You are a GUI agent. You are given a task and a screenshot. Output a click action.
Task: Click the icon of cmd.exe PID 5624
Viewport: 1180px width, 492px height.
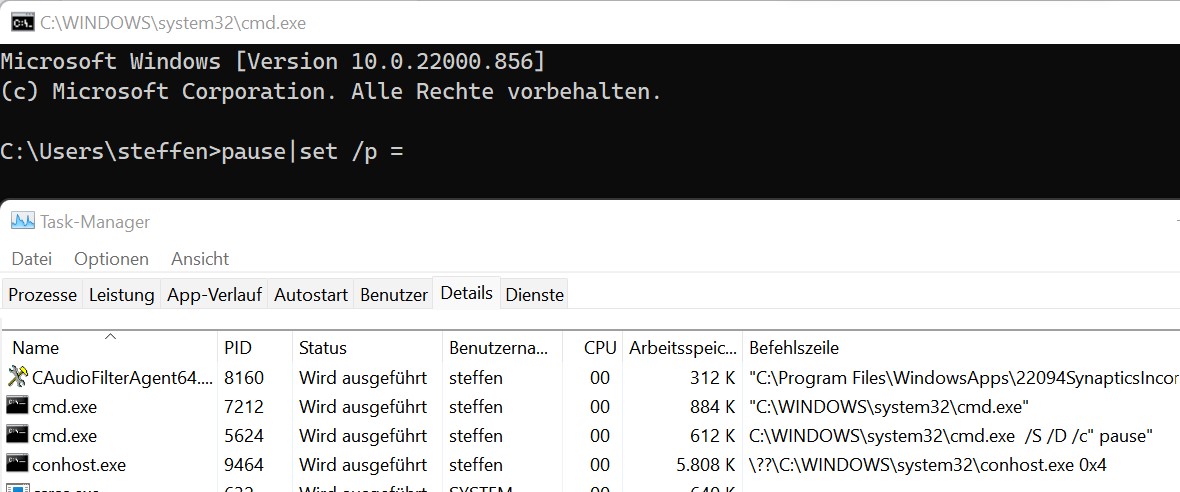pyautogui.click(x=17, y=436)
